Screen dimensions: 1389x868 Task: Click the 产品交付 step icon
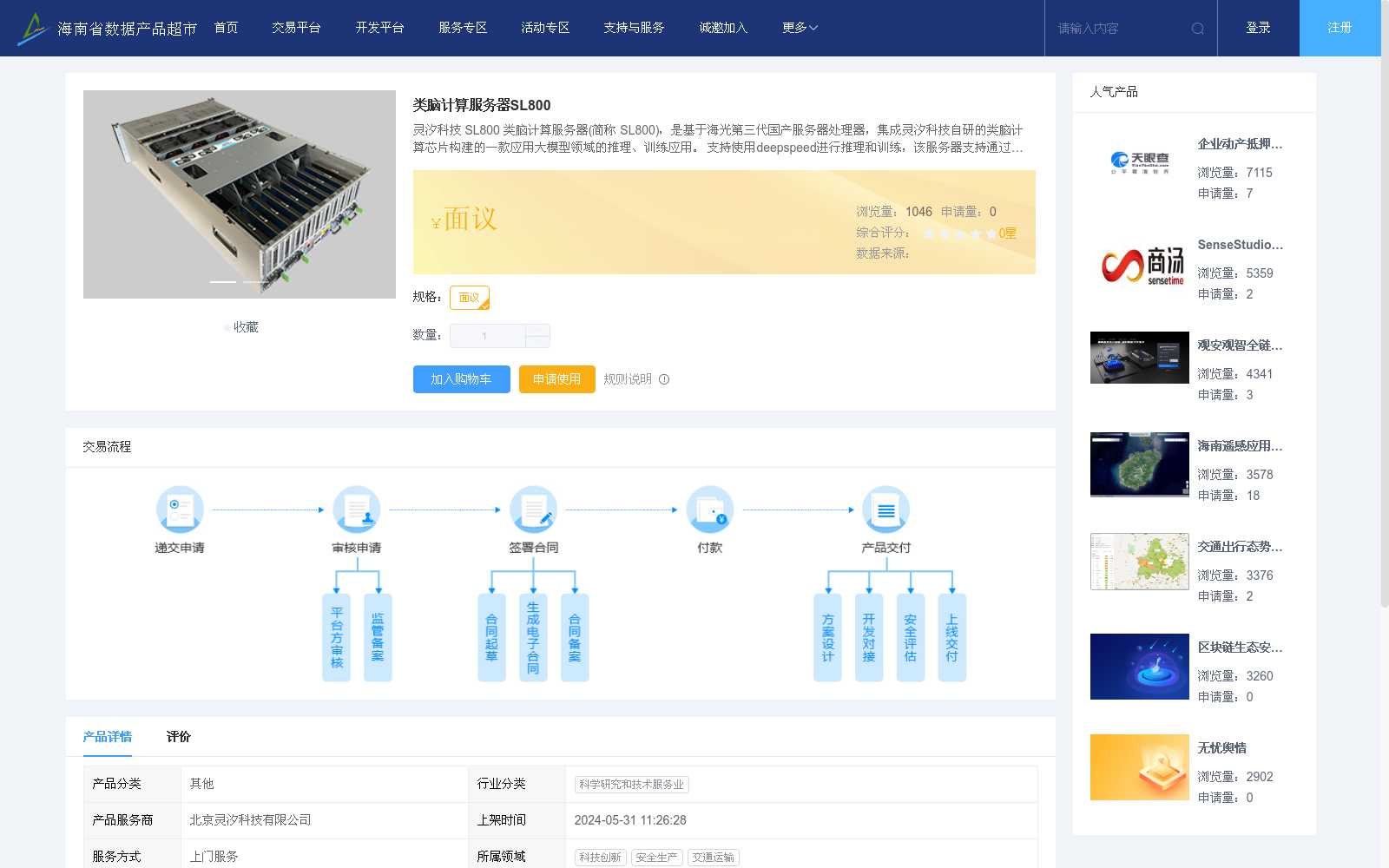(x=886, y=509)
